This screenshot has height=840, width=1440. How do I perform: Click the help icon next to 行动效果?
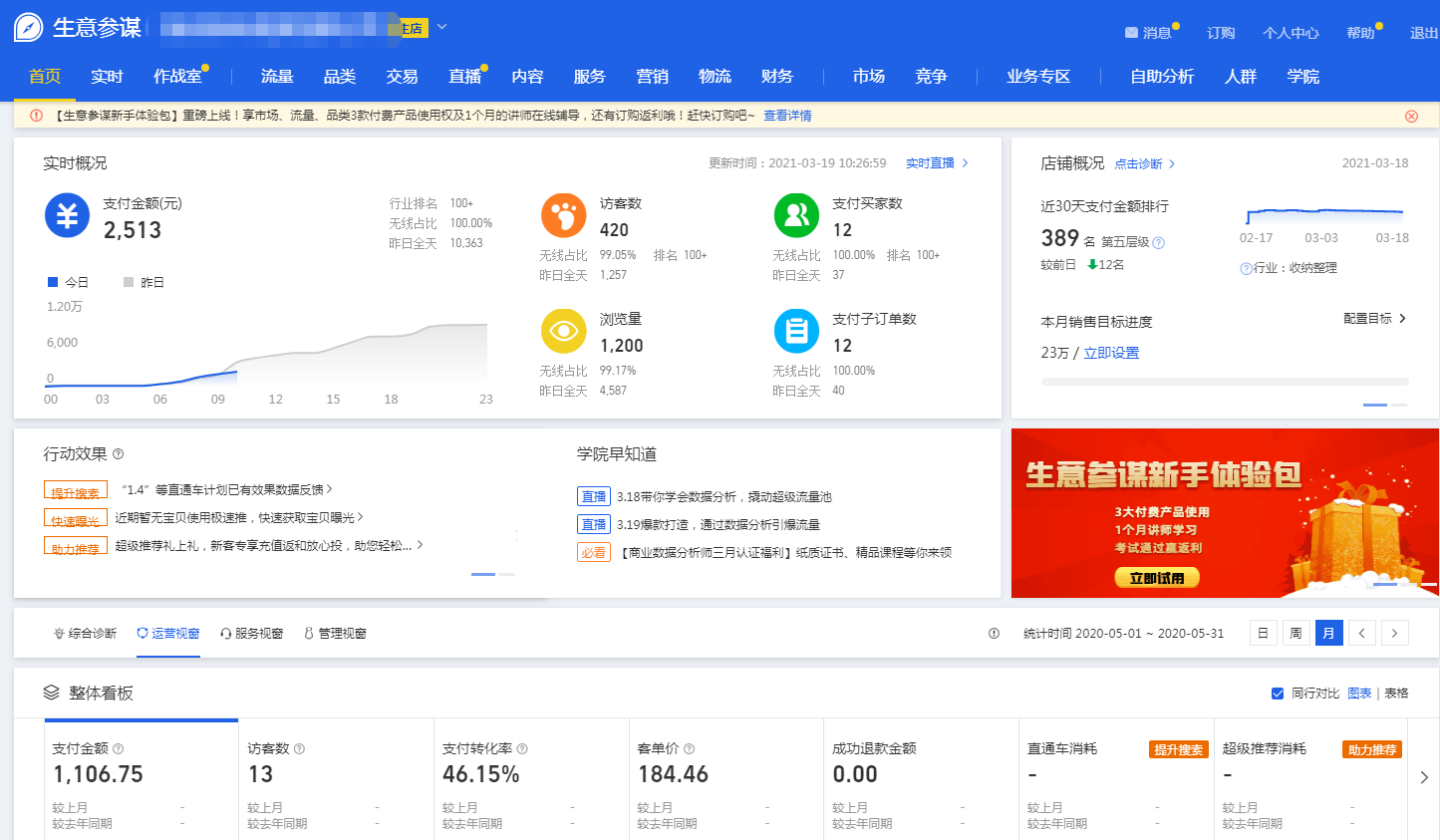118,454
